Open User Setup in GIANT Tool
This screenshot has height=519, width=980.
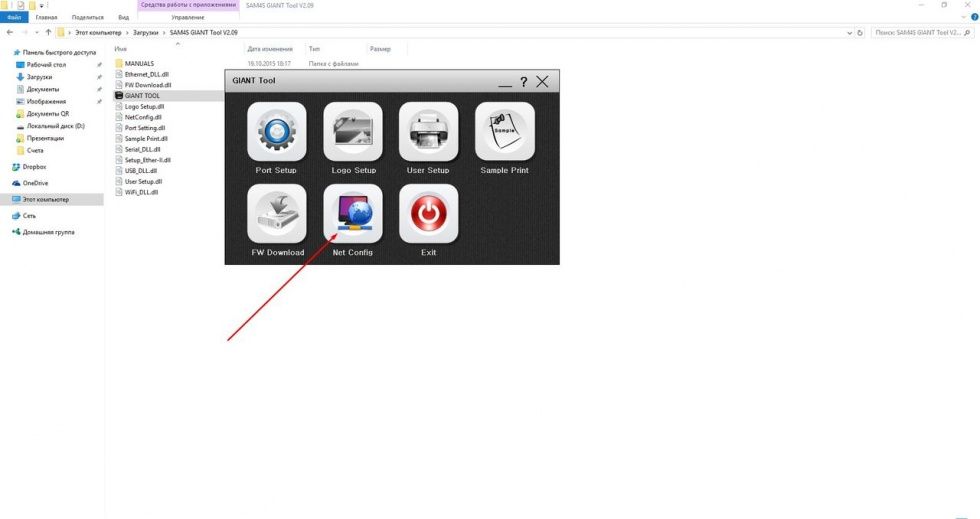pyautogui.click(x=428, y=132)
